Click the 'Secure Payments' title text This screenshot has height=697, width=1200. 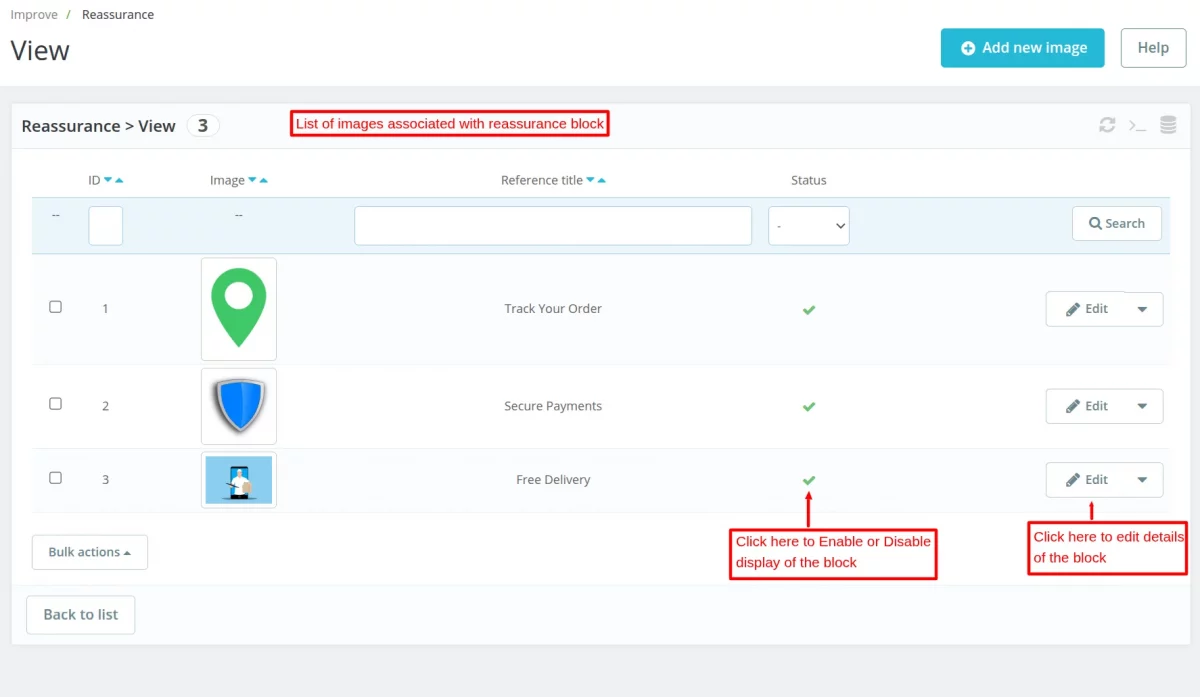[x=553, y=407]
